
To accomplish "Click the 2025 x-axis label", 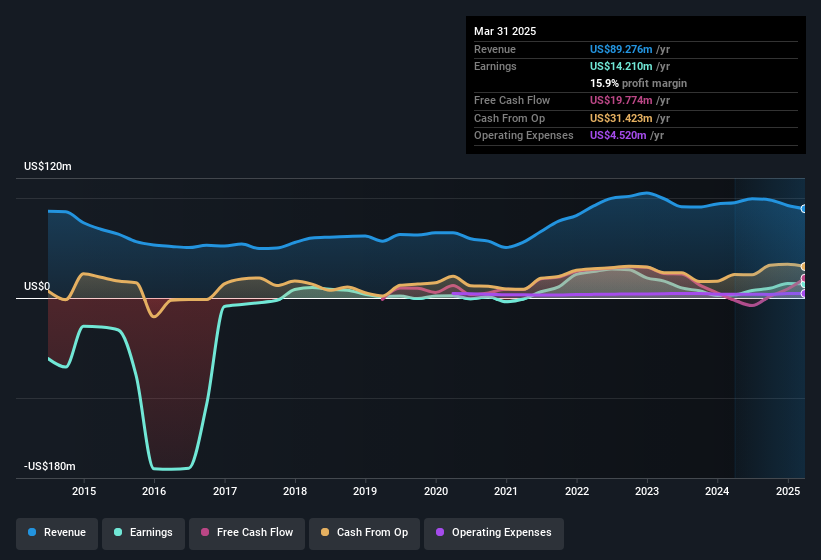I will (x=788, y=491).
